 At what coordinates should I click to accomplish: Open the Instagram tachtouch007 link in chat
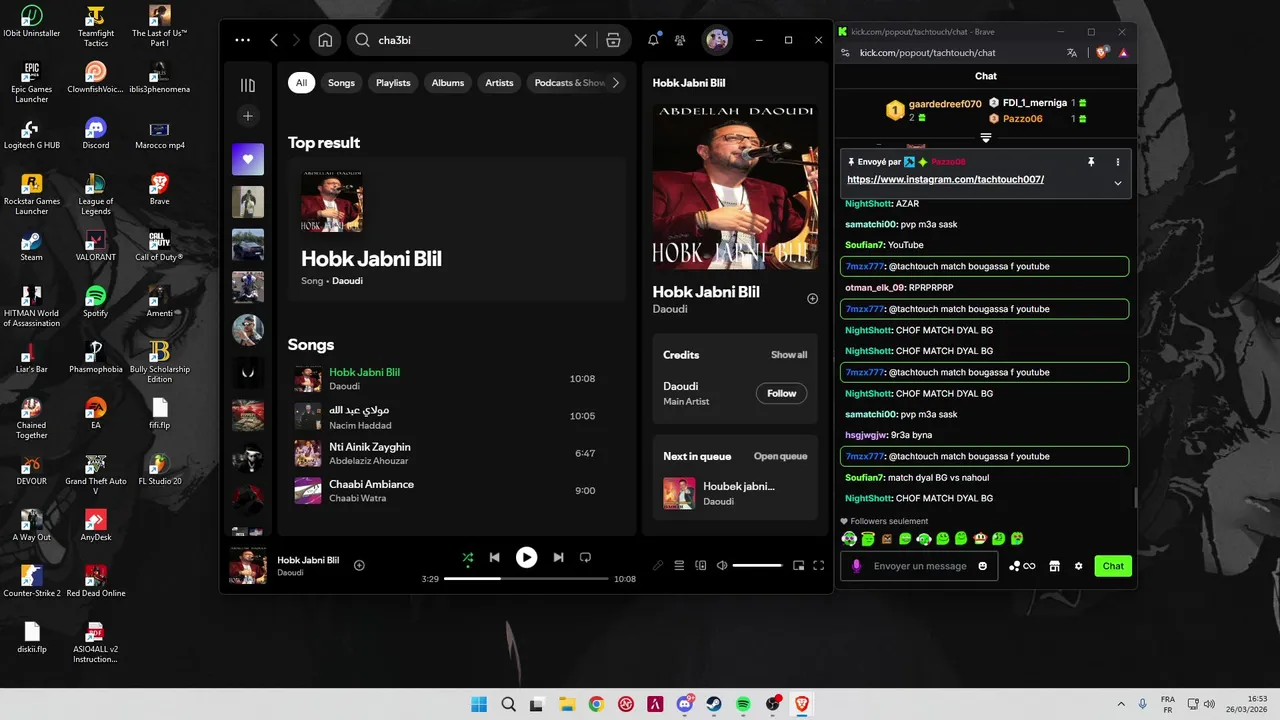coord(945,180)
